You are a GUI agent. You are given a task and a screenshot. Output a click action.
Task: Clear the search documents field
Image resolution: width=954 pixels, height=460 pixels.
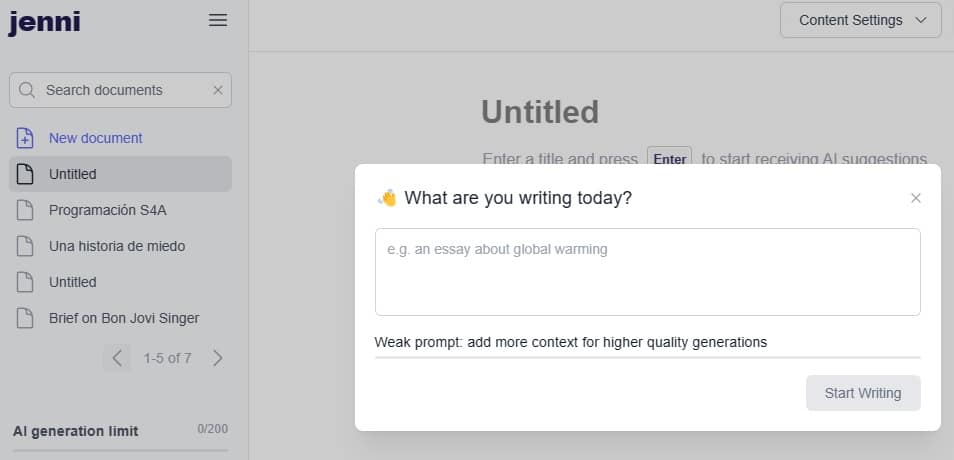click(x=218, y=90)
